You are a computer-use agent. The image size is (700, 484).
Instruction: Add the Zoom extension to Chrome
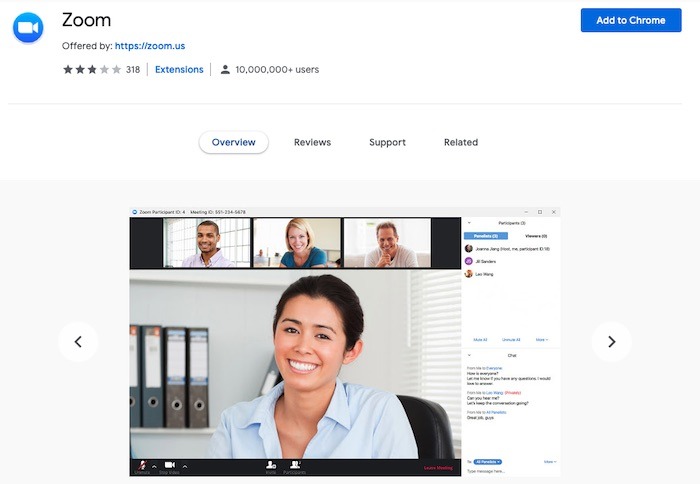pyautogui.click(x=631, y=20)
